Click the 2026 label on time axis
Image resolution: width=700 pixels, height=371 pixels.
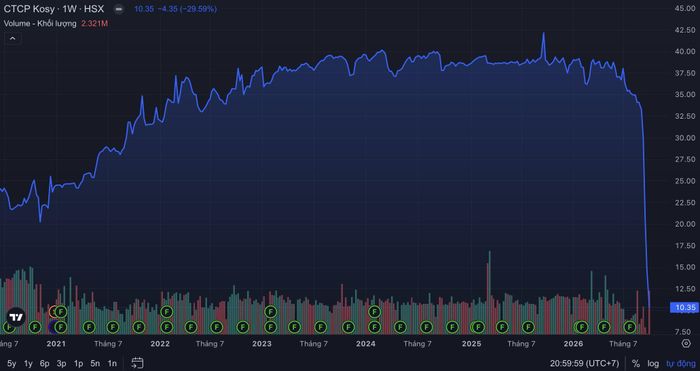point(573,344)
